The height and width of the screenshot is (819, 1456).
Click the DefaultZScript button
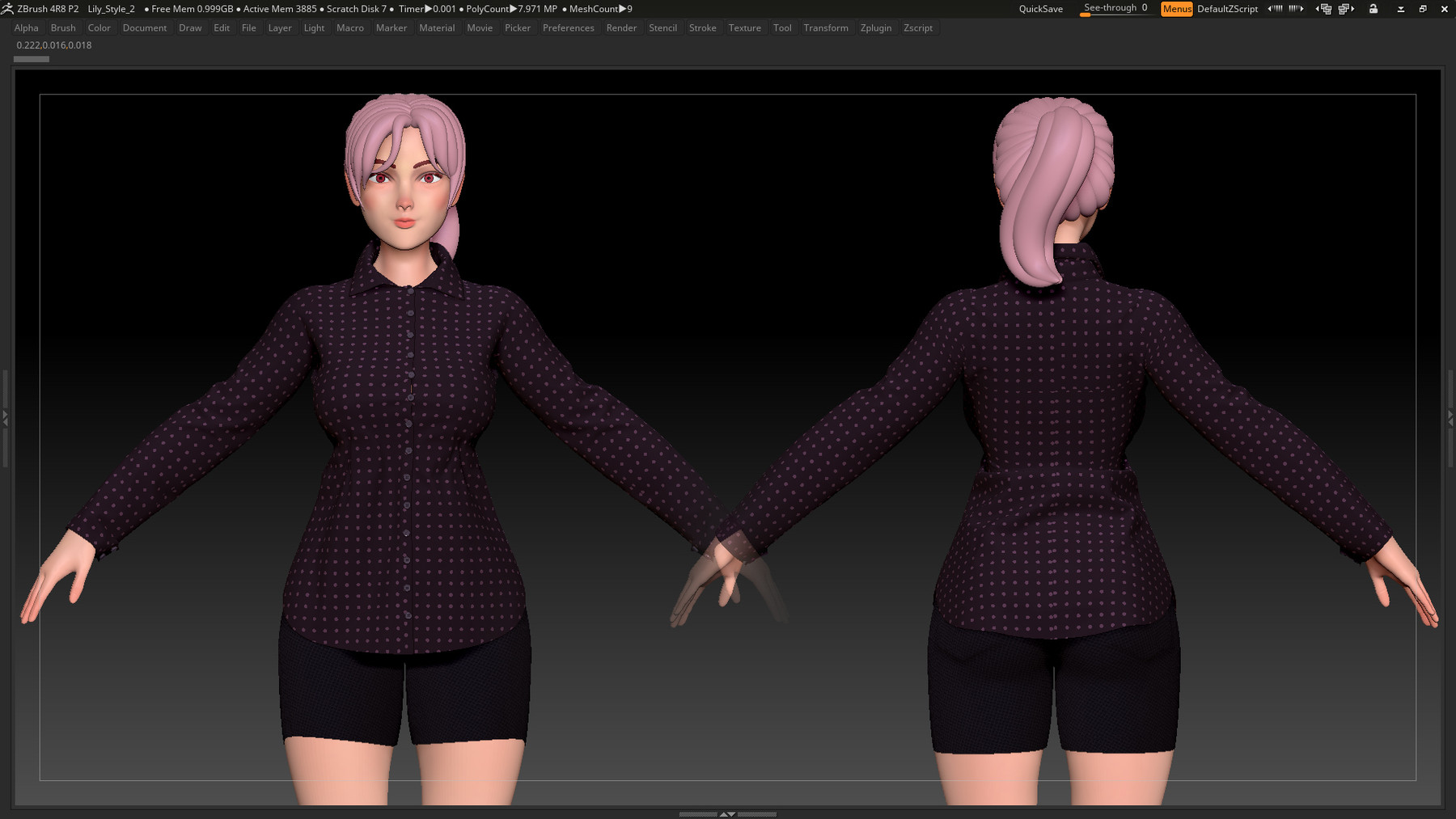[1227, 9]
